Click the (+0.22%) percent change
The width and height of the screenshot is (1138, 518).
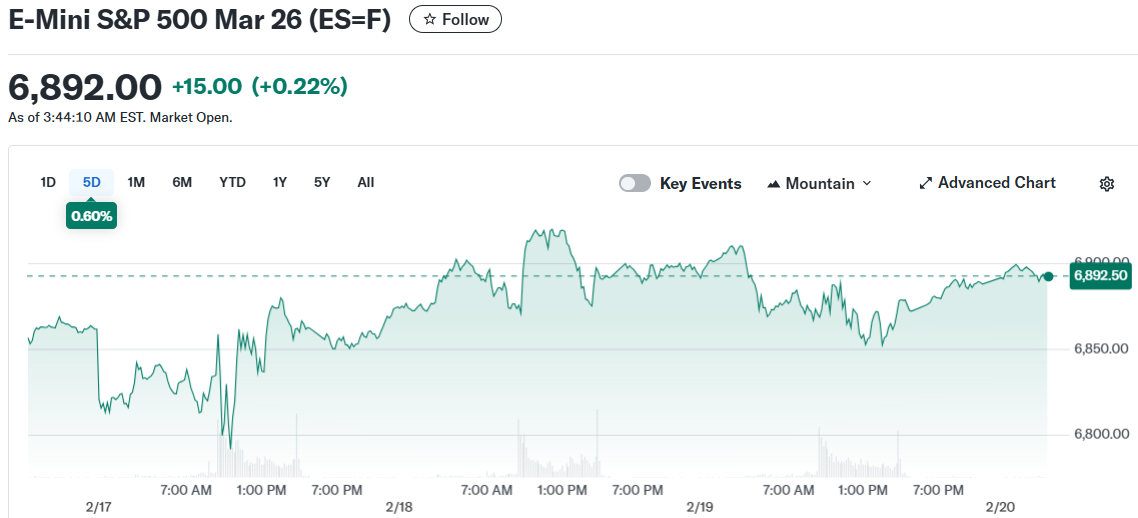300,86
